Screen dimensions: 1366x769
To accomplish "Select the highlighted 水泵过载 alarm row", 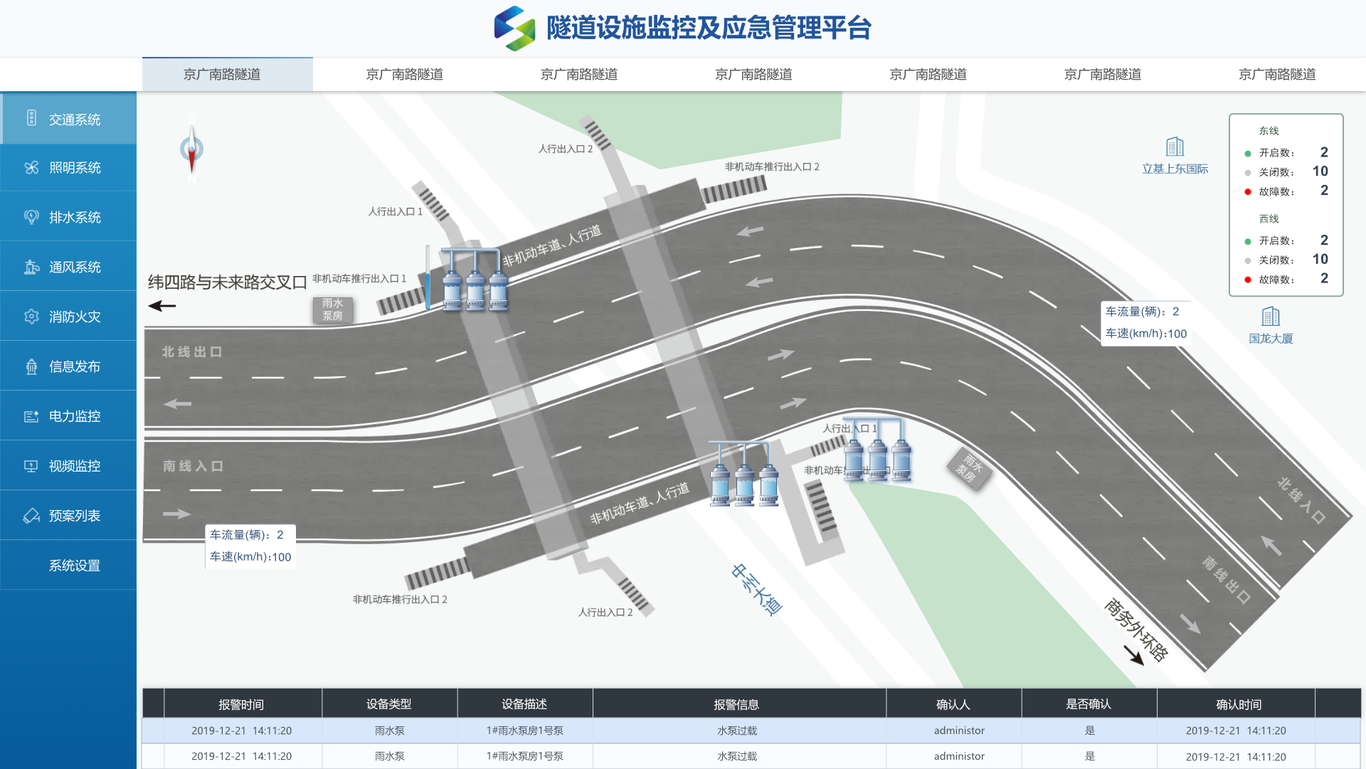I will click(738, 731).
